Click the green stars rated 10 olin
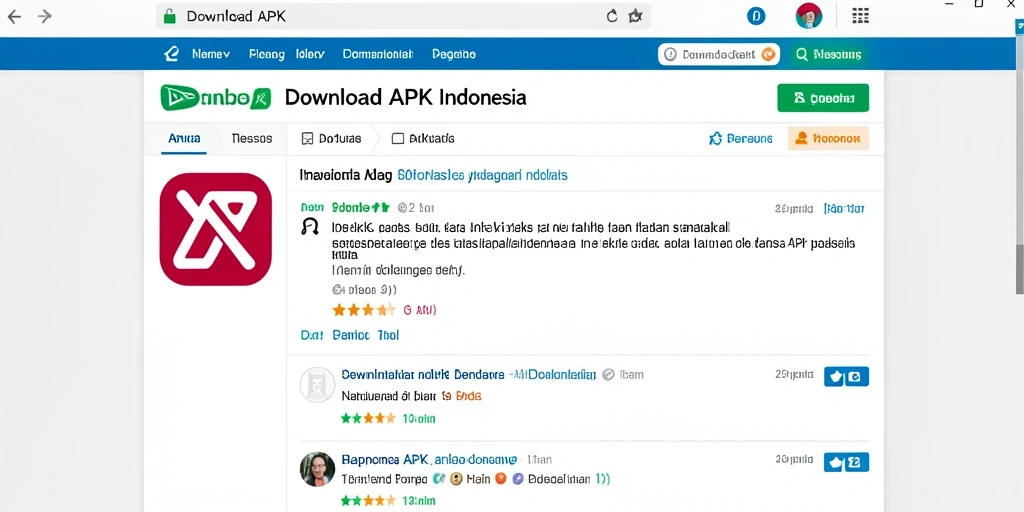 (368, 418)
